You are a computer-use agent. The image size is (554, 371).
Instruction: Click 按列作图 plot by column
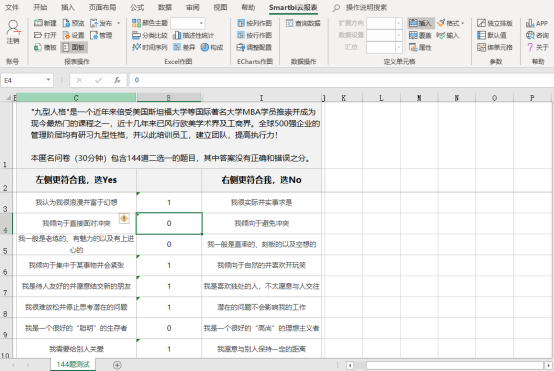coord(254,23)
